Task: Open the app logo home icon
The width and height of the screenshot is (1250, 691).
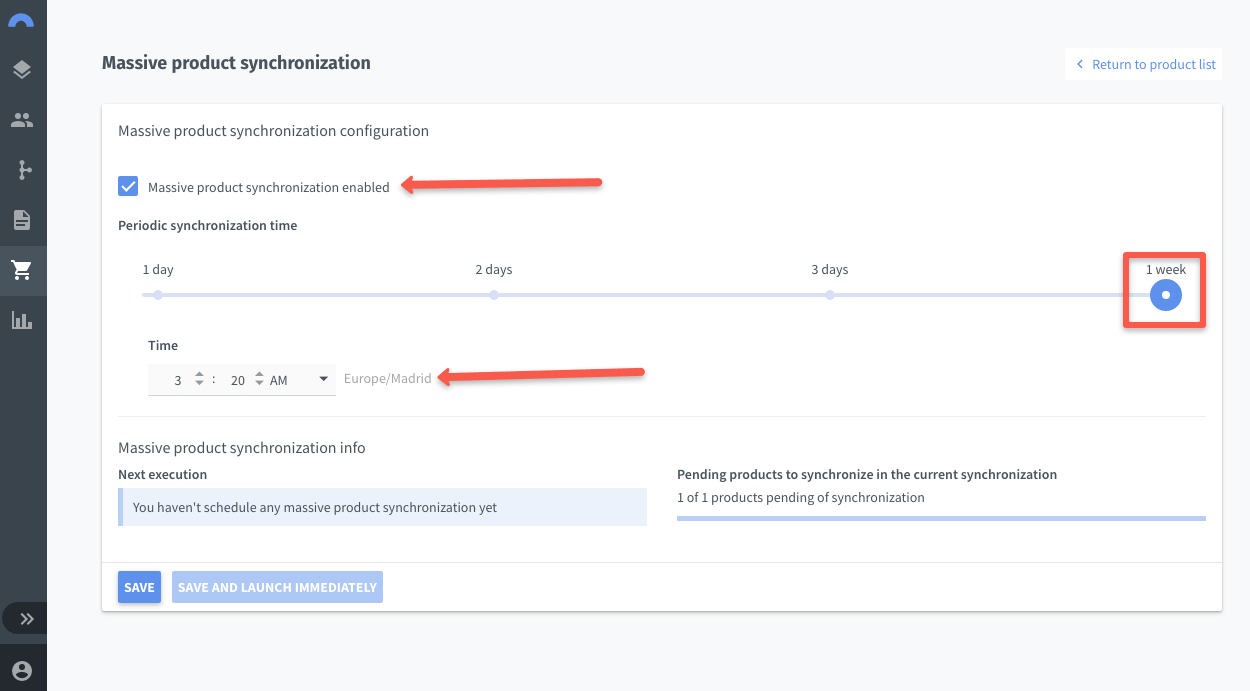Action: click(22, 20)
